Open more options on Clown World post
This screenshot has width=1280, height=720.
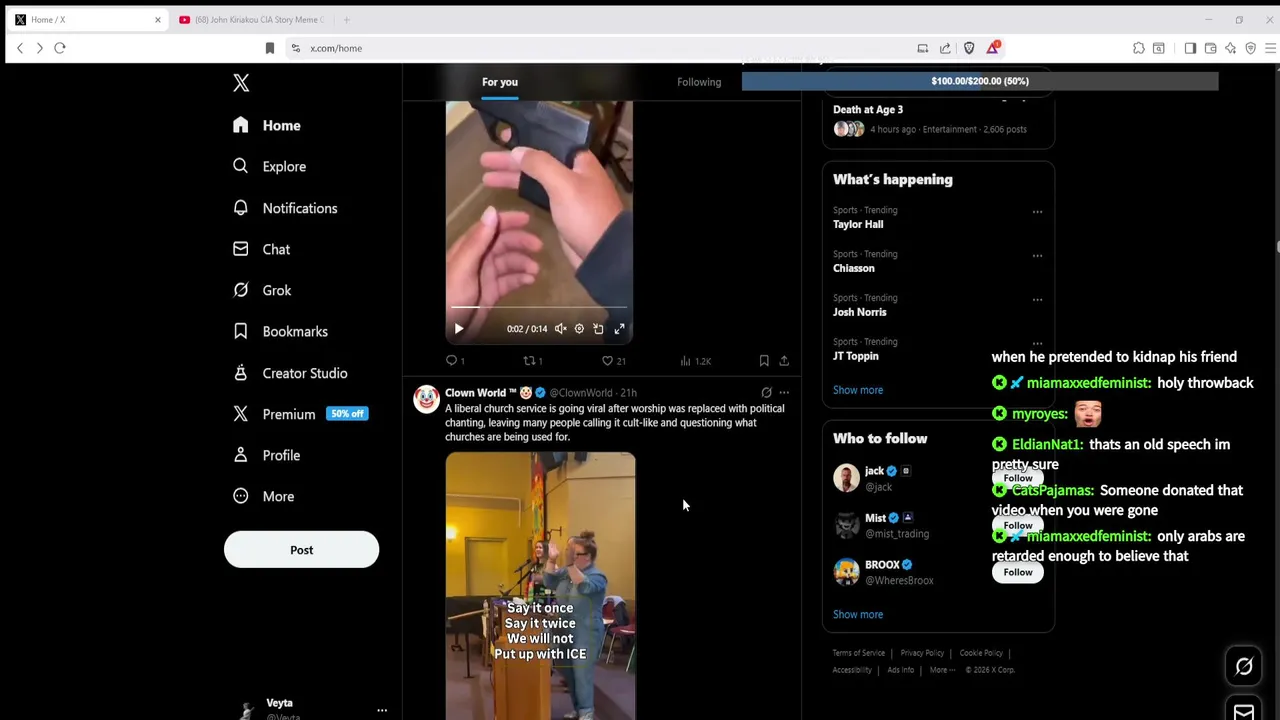784,393
